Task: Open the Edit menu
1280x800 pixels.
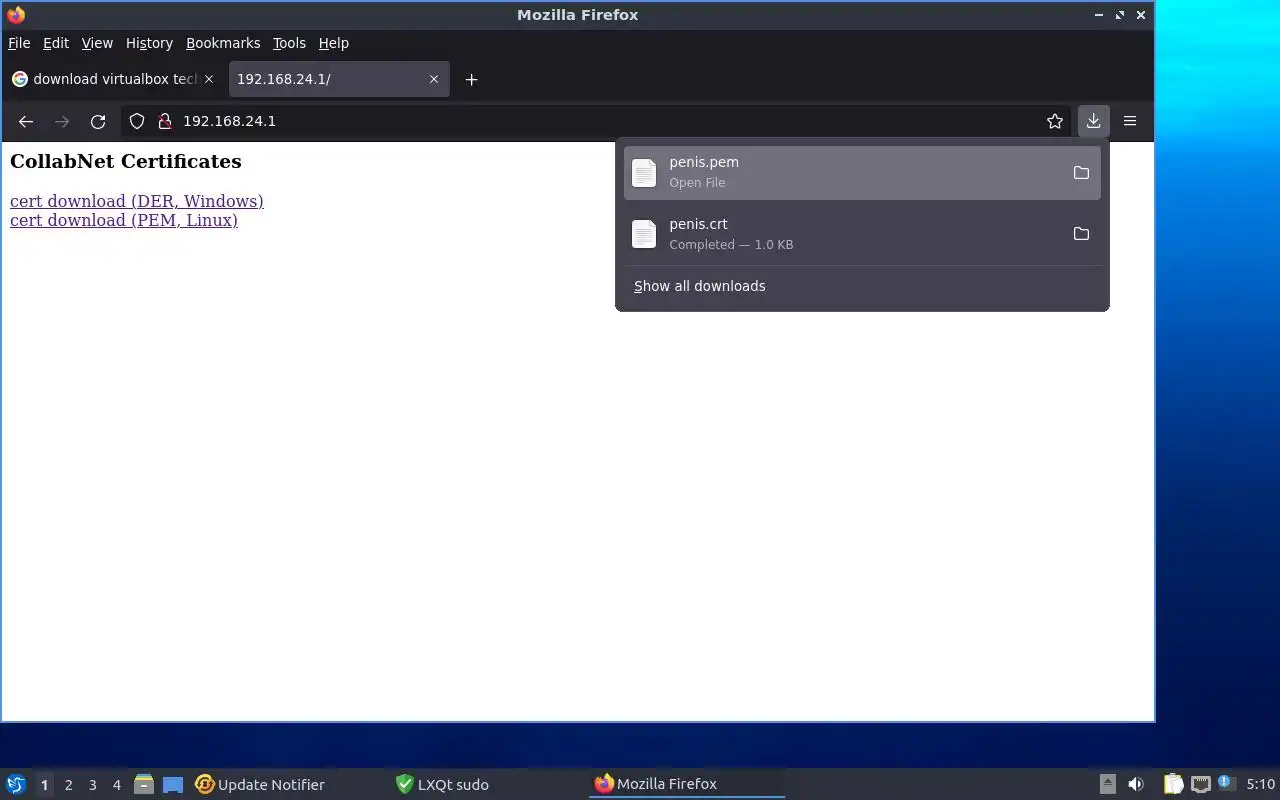Action: coord(56,43)
